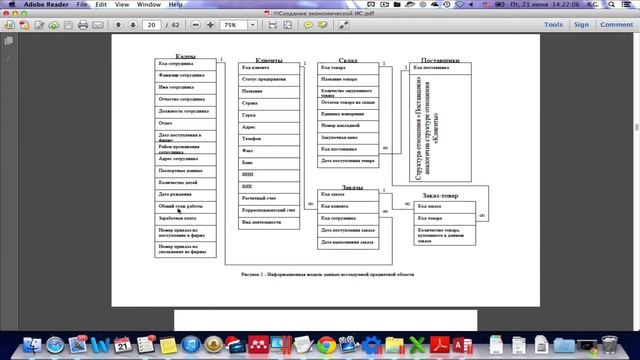Open Google Chrome from the dock
The width and height of the screenshot is (640, 360).
[x=326, y=345]
